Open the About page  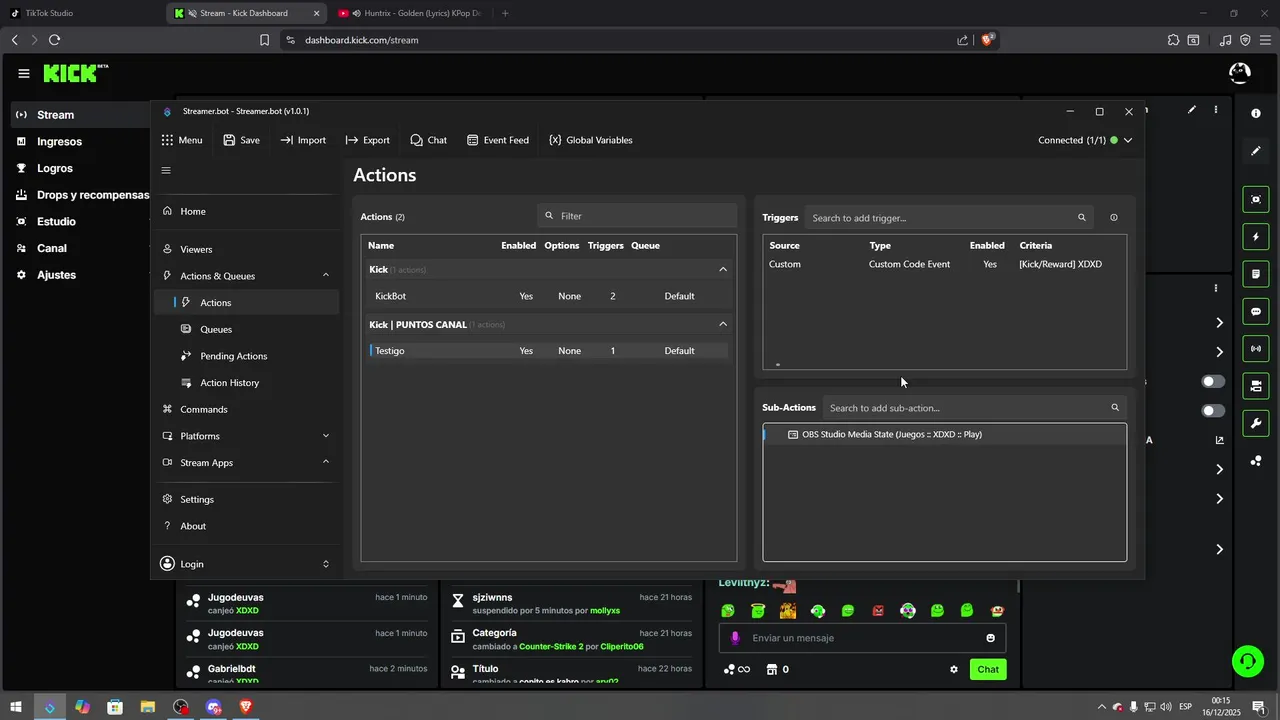pos(246,526)
